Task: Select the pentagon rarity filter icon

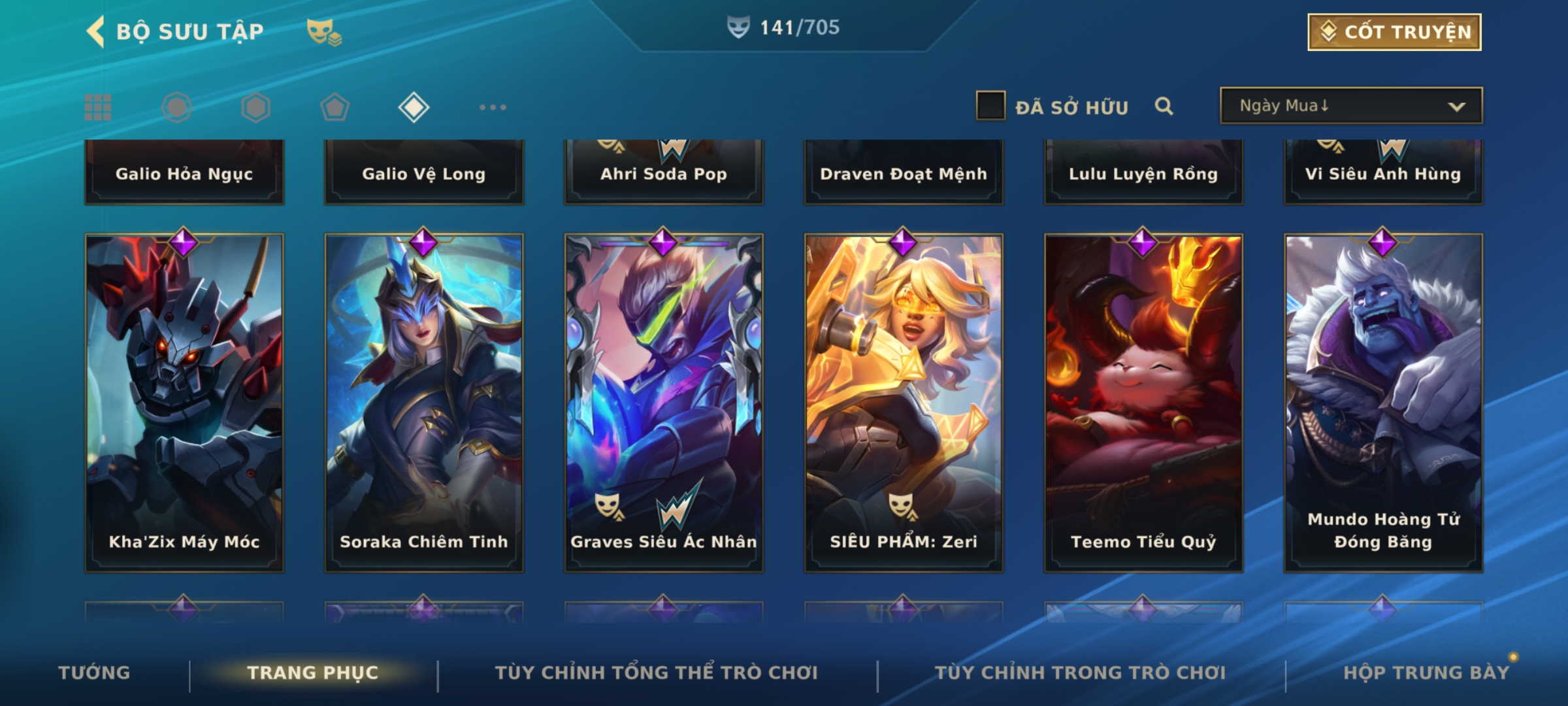Action: pos(335,107)
